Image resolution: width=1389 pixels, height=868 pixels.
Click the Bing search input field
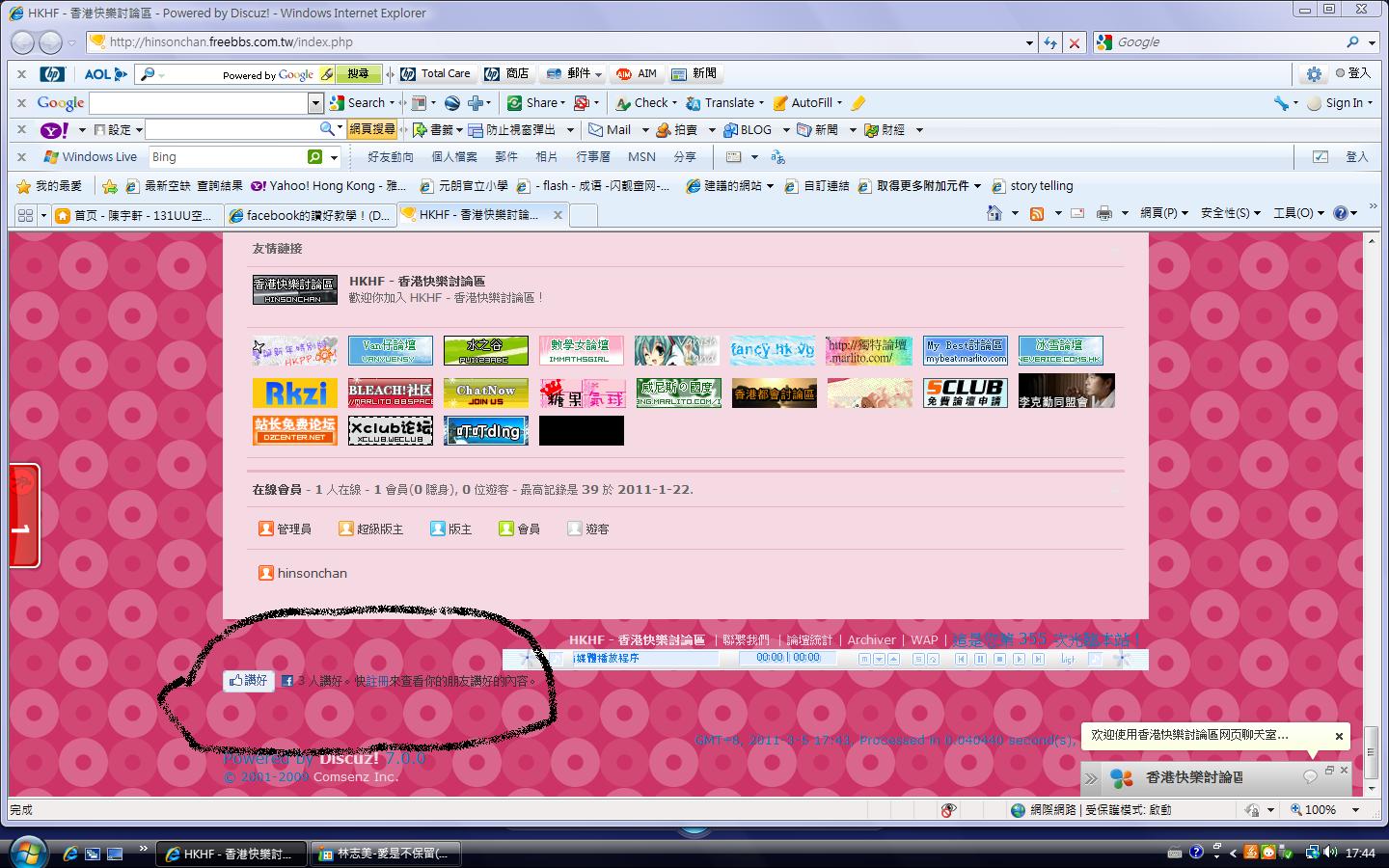point(227,157)
